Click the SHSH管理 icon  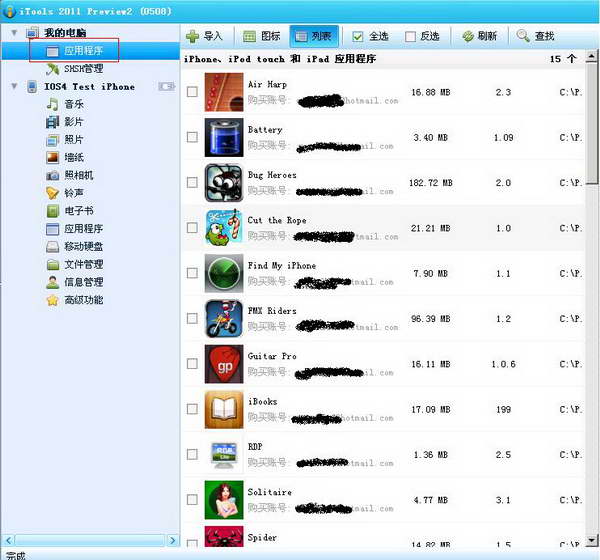pyautogui.click(x=52, y=69)
